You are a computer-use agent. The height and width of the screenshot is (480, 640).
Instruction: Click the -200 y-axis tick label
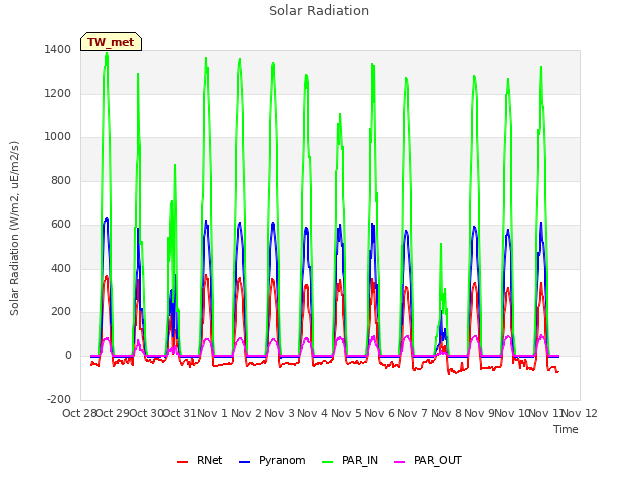[x=59, y=399]
